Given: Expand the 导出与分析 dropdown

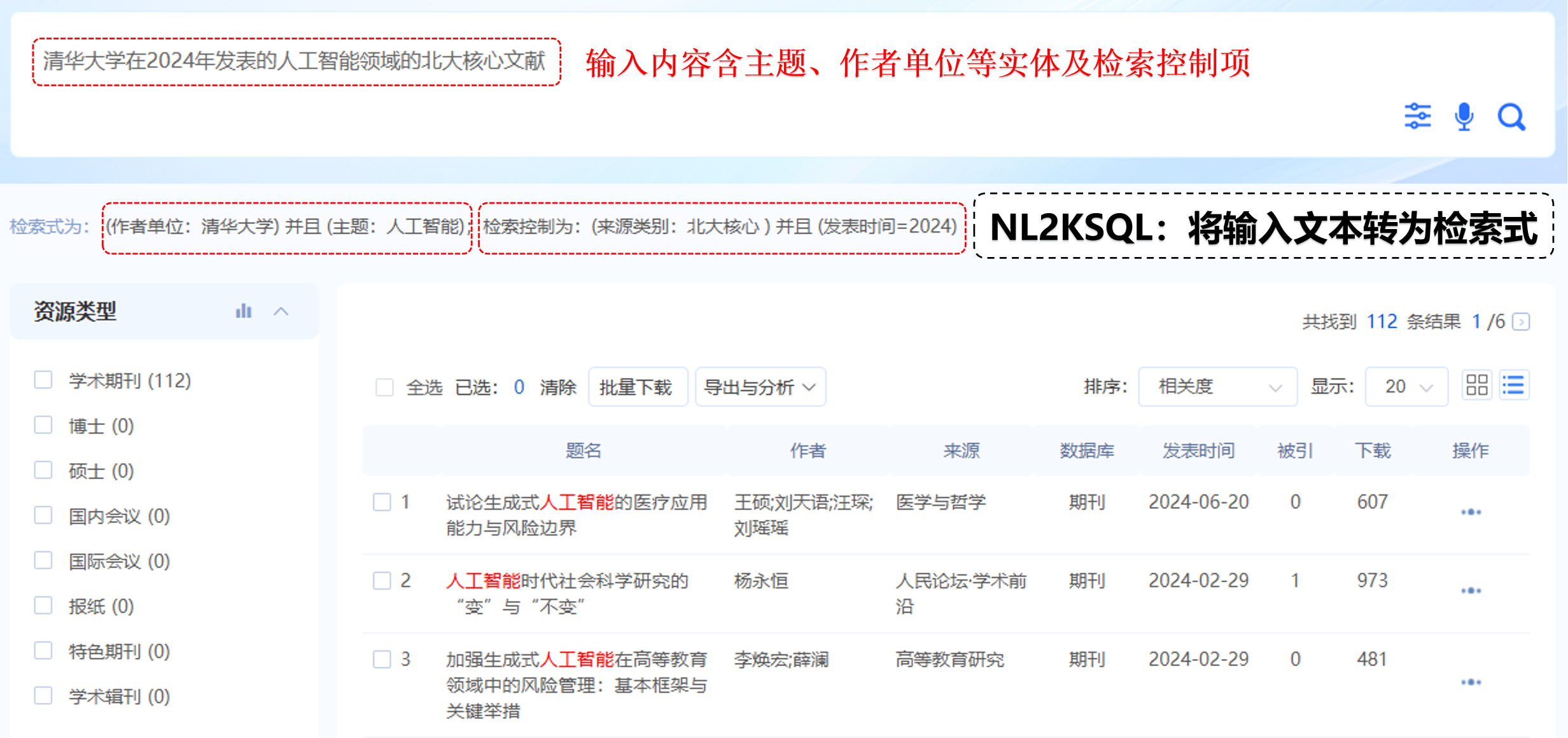Looking at the screenshot, I should [760, 387].
